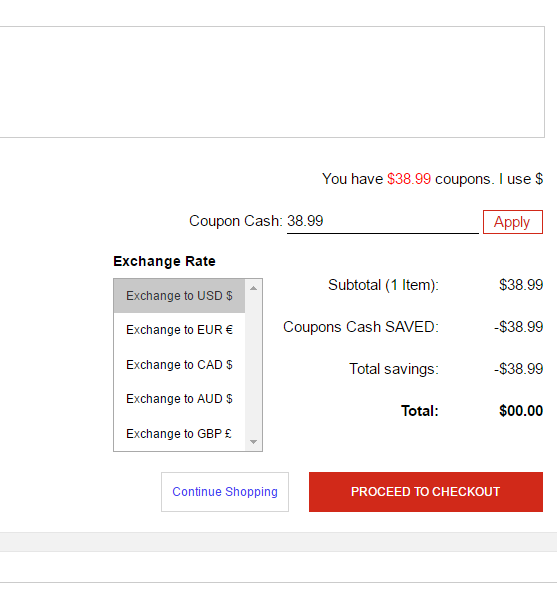Image resolution: width=557 pixels, height=595 pixels.
Task: Select Exchange to AUD $ option
Action: click(179, 399)
